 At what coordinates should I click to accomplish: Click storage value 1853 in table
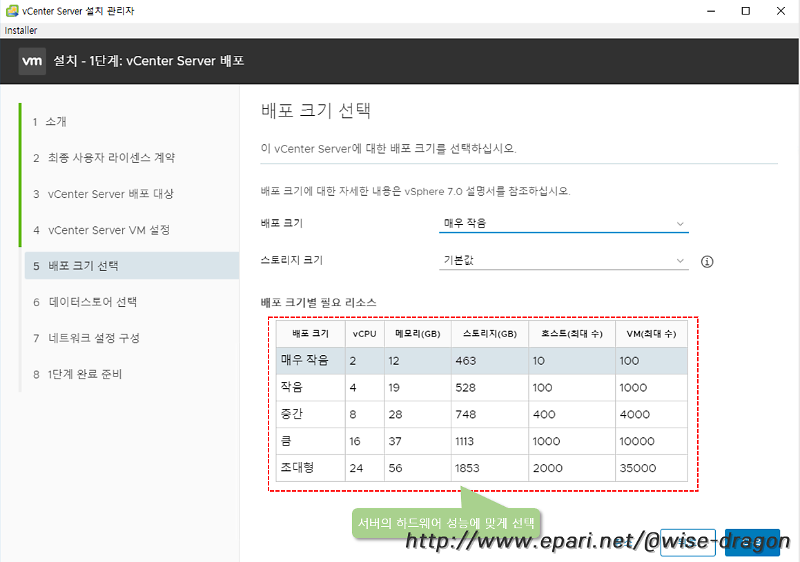click(467, 468)
